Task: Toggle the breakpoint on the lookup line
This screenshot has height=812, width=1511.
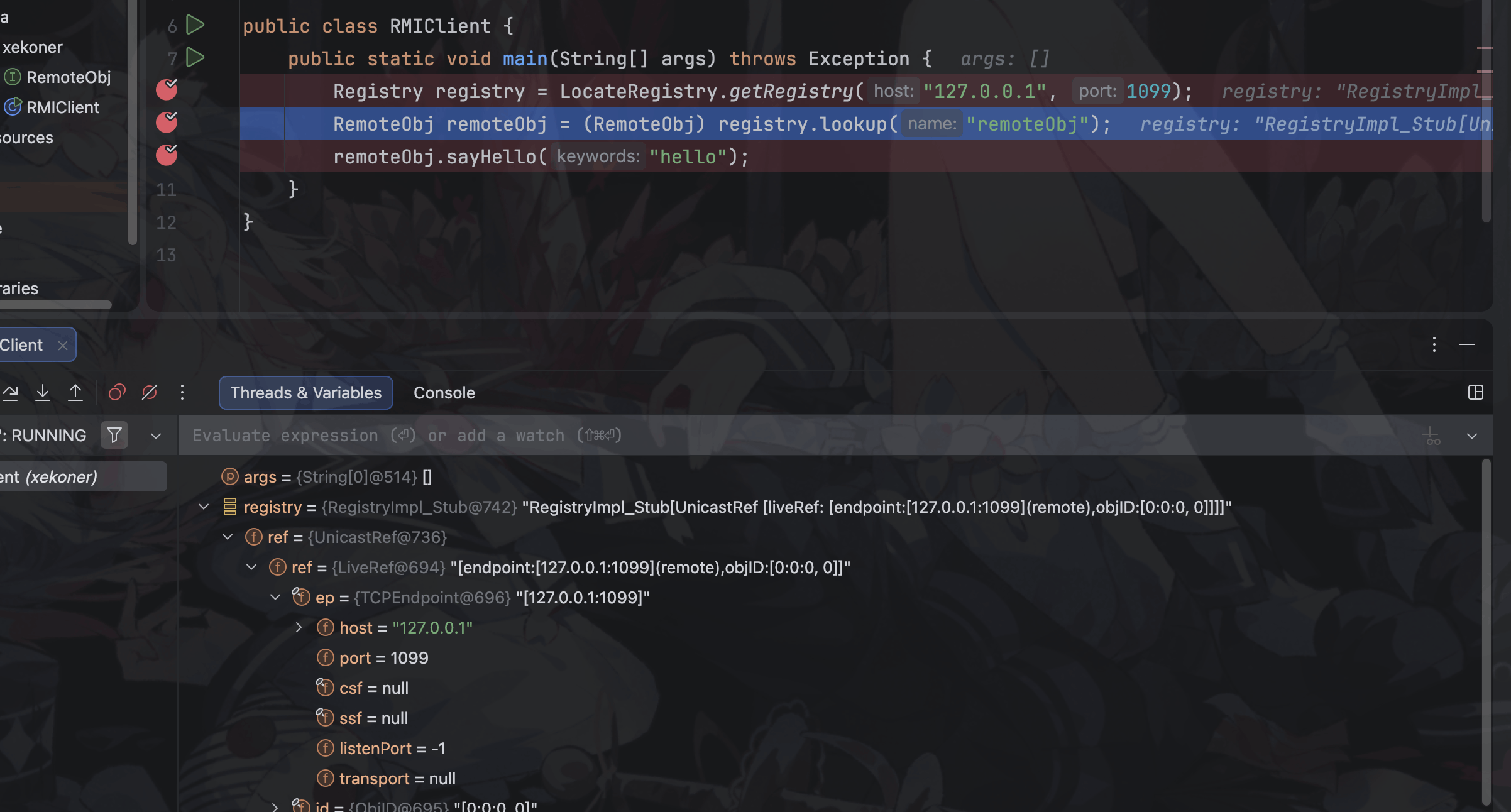Action: 167,123
